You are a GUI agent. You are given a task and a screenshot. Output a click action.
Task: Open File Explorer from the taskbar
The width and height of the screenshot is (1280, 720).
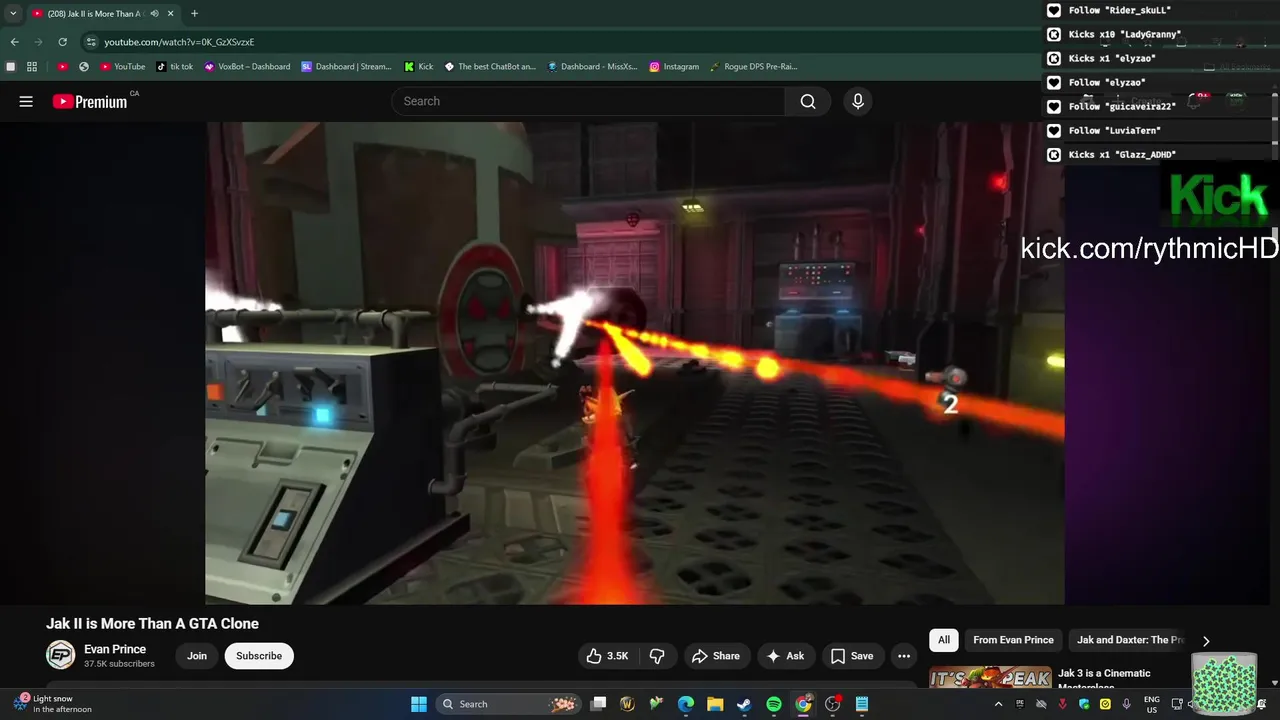pos(715,704)
